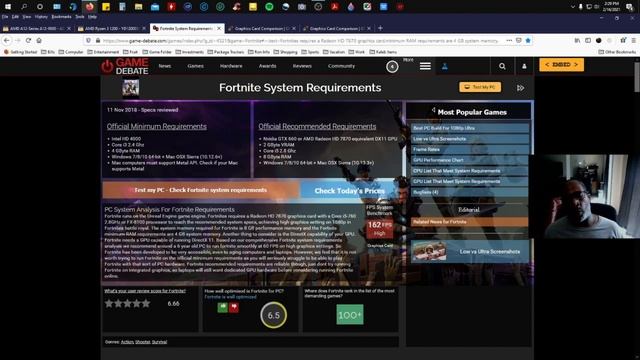Click the blue avatar icon in site header
Viewport: 640px width, 360px height.
445,66
